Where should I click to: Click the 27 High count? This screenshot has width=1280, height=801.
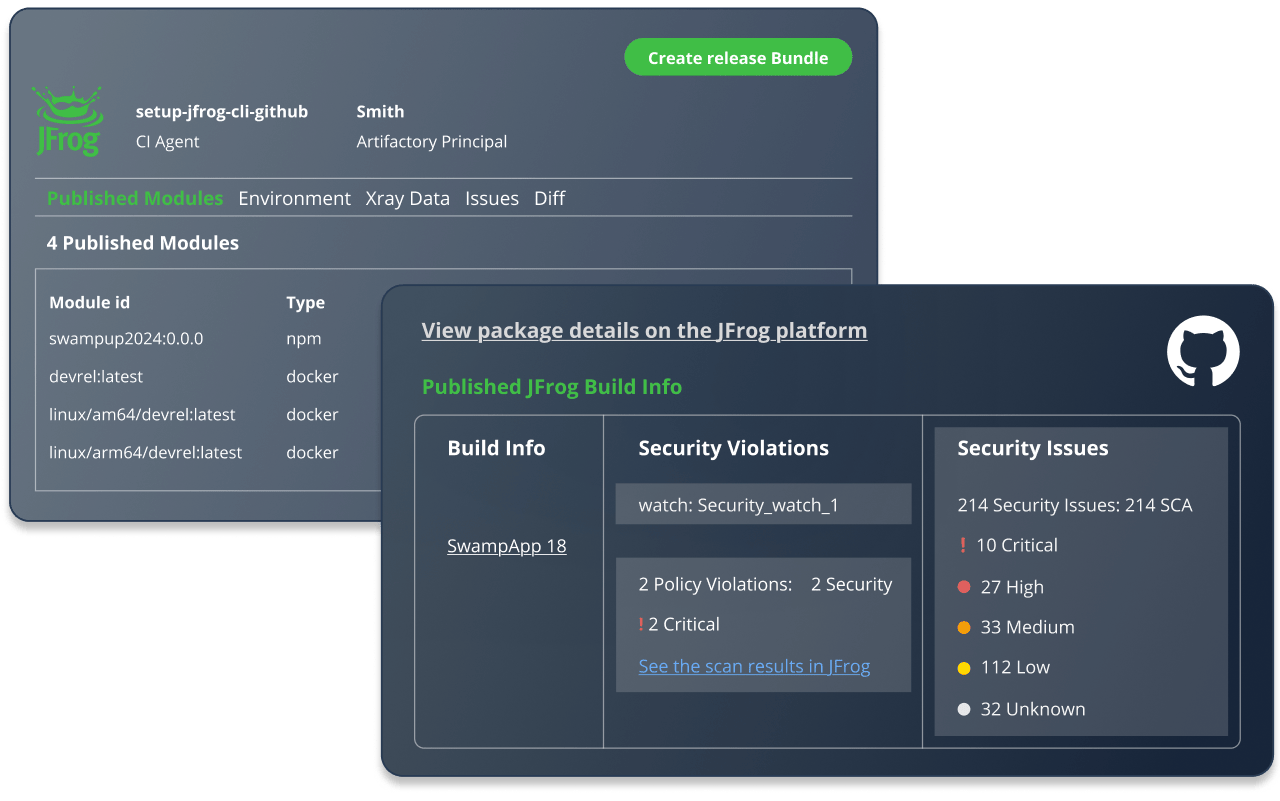[x=1012, y=587]
